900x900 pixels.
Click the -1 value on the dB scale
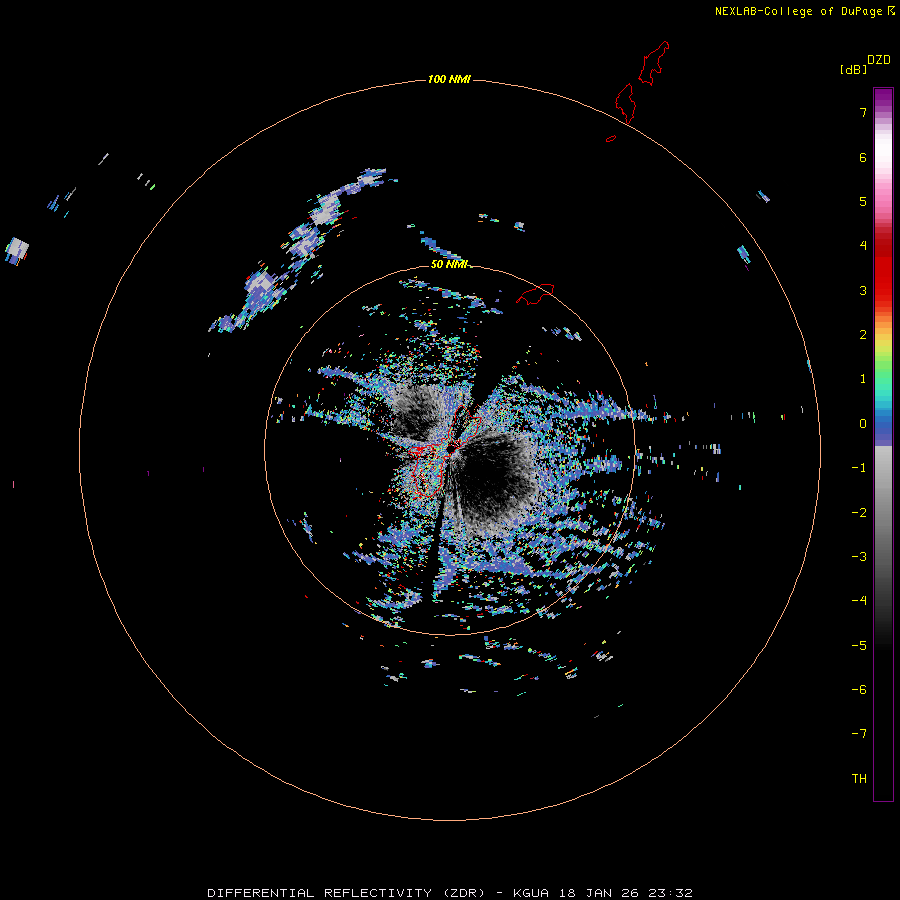859,468
